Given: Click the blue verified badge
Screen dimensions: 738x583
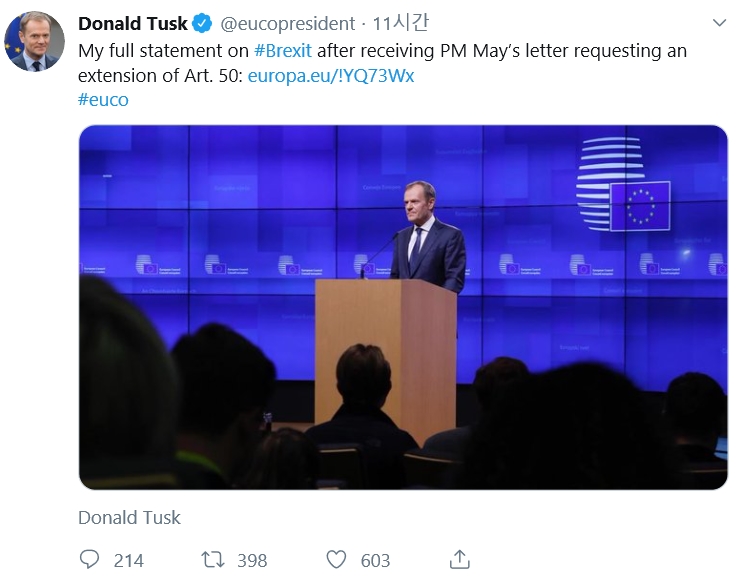Looking at the screenshot, I should click(x=201, y=23).
